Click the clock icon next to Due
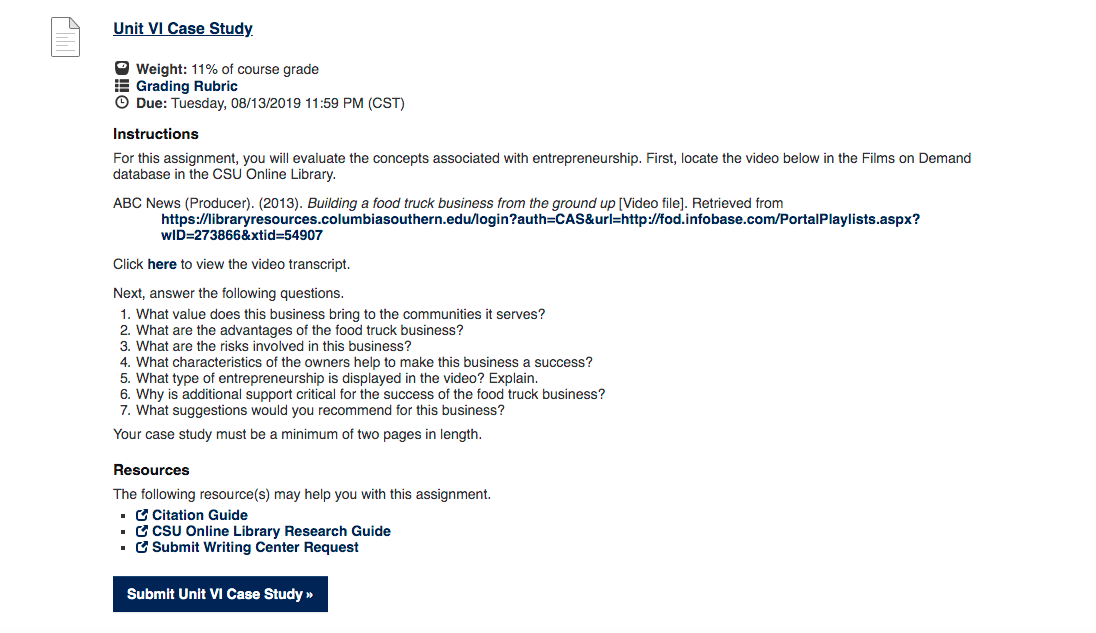This screenshot has width=1096, height=633. tap(122, 103)
